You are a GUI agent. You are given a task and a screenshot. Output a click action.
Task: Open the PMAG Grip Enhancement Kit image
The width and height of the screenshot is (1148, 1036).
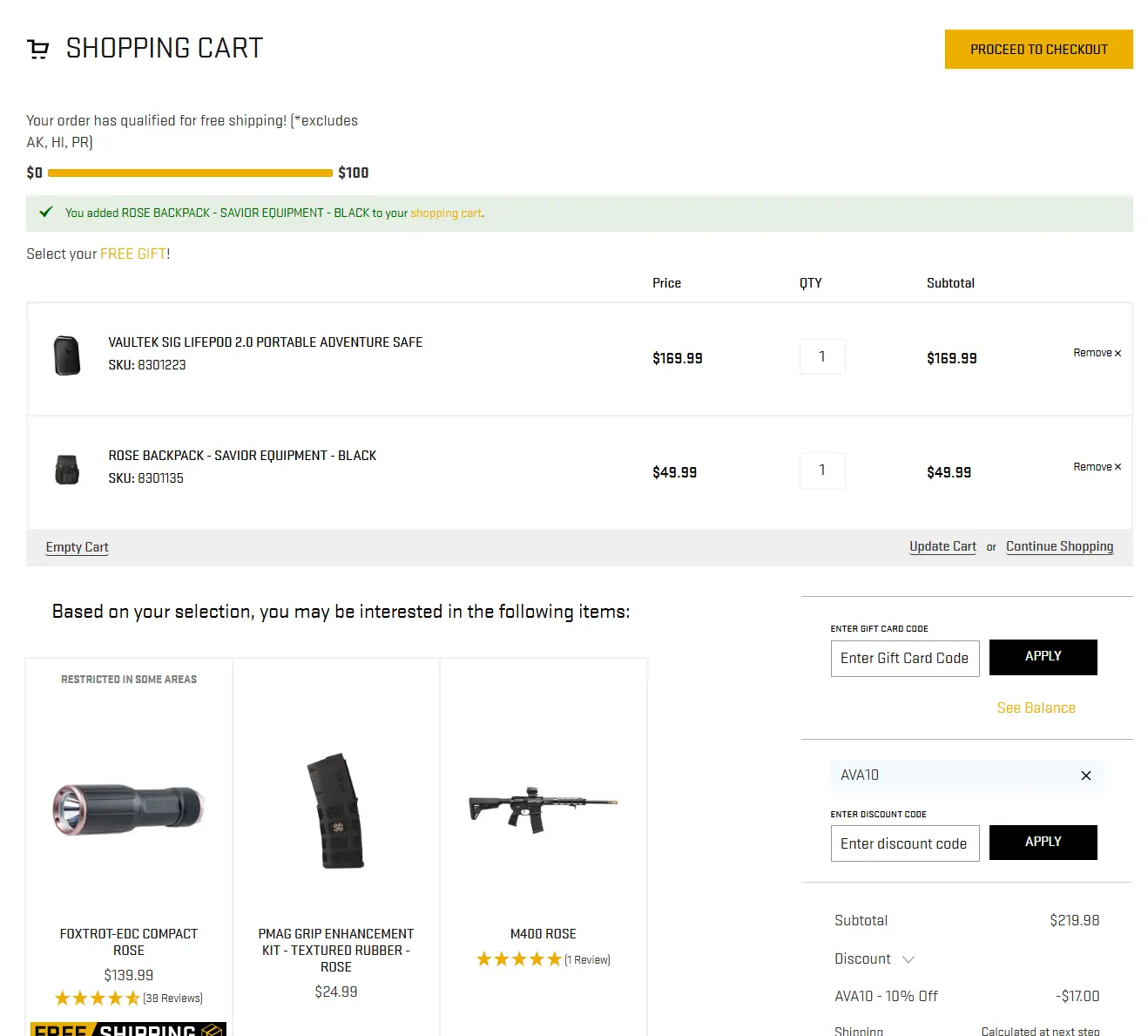click(336, 811)
